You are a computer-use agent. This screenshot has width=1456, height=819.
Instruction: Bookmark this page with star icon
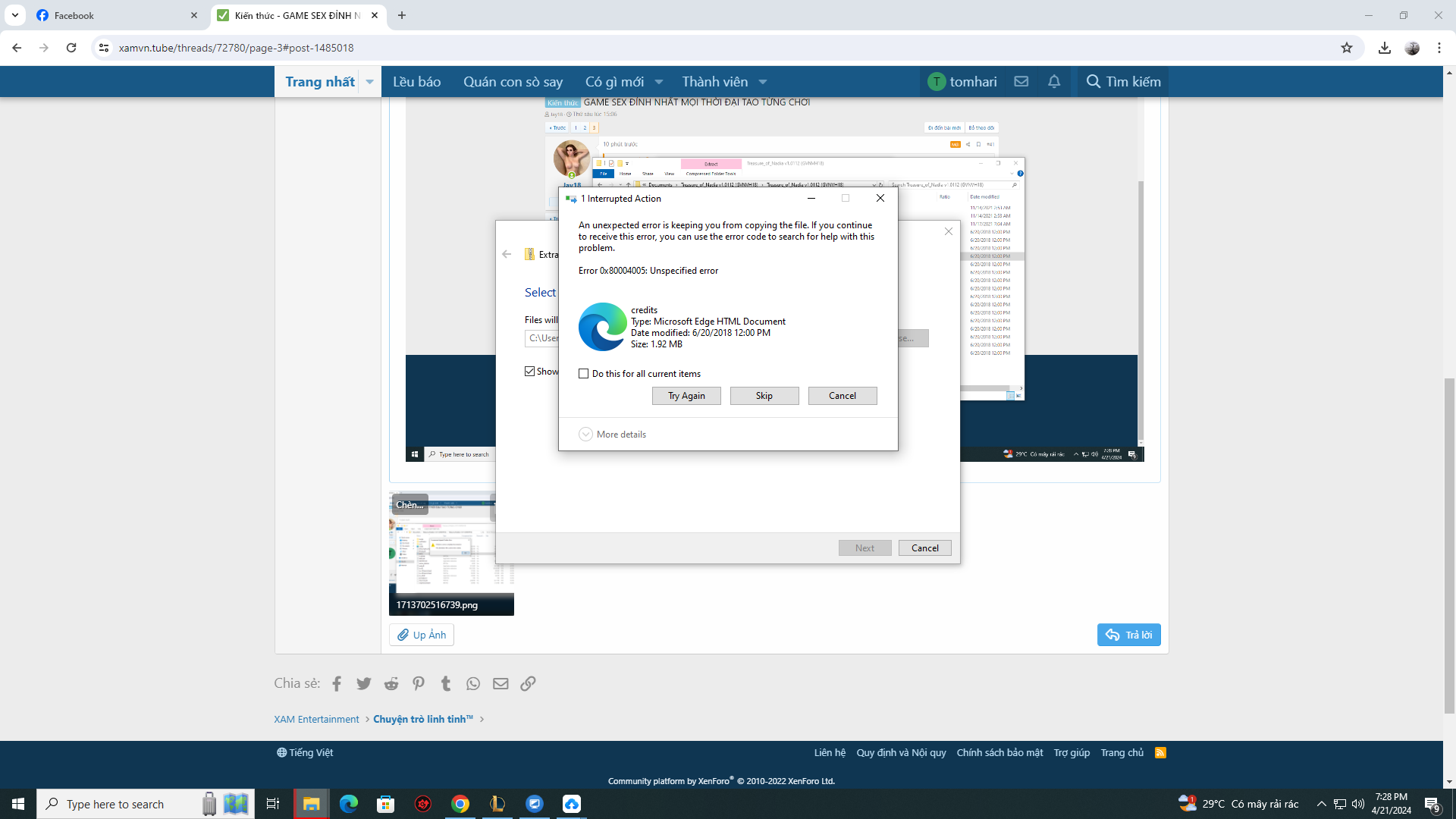pyautogui.click(x=1347, y=48)
